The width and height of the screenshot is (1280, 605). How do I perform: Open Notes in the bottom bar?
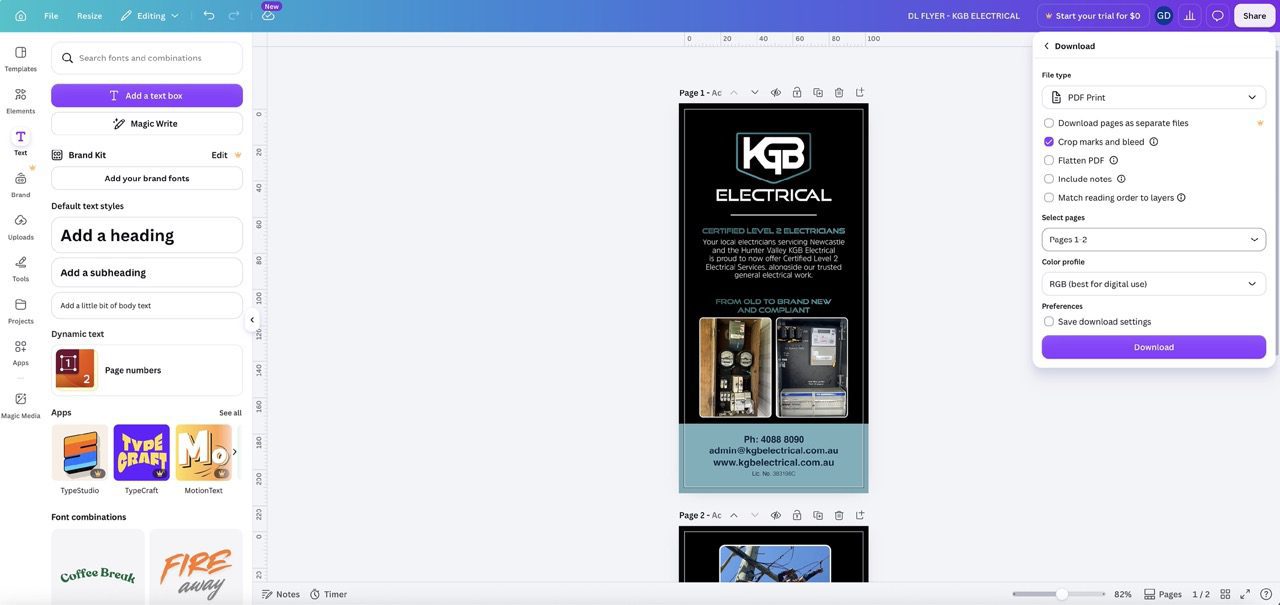tap(280, 594)
